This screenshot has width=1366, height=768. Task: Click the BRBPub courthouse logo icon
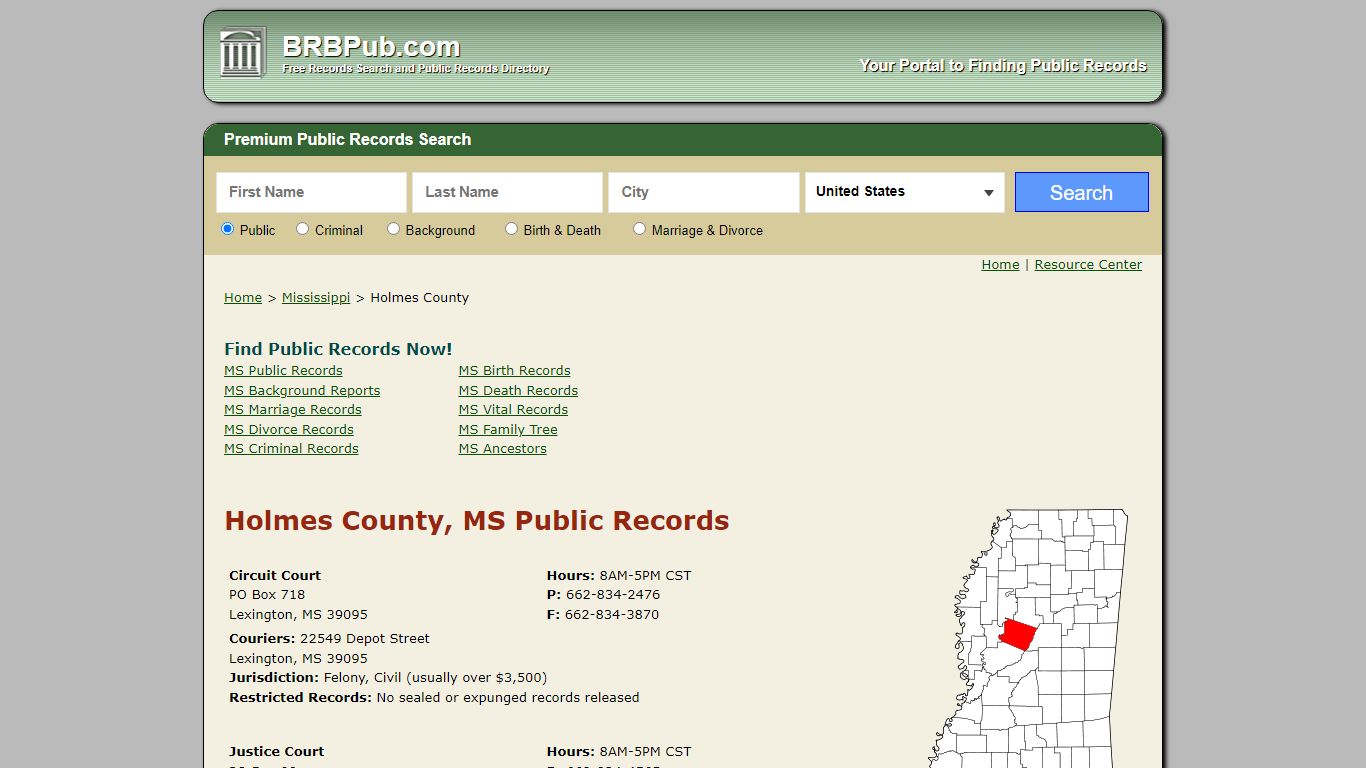(x=243, y=53)
